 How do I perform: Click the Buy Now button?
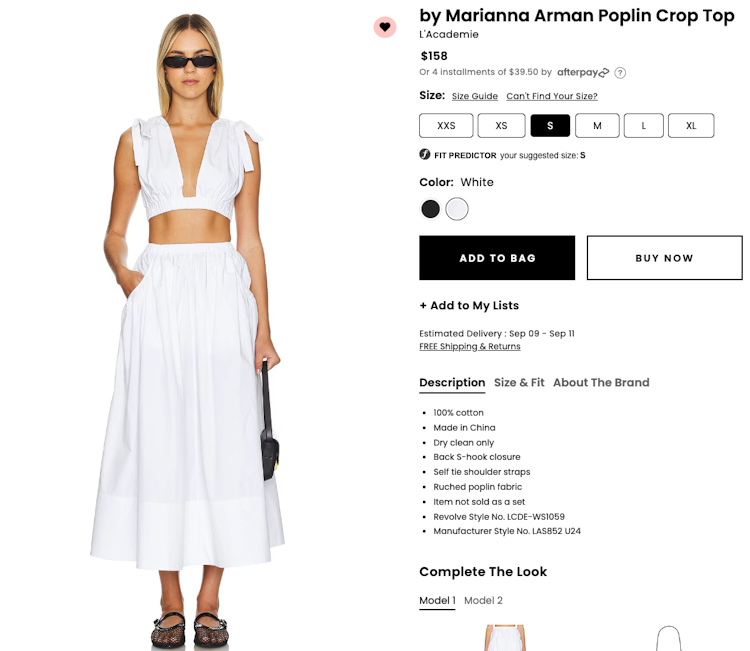click(664, 258)
